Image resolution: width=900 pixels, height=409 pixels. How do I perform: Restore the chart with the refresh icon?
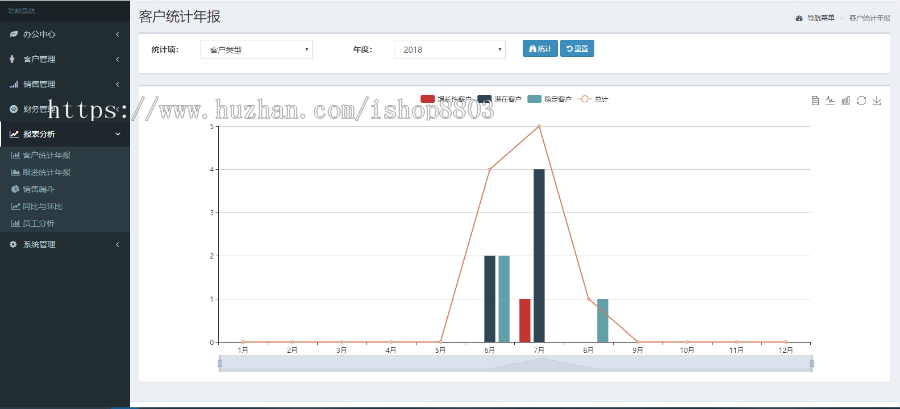(861, 100)
